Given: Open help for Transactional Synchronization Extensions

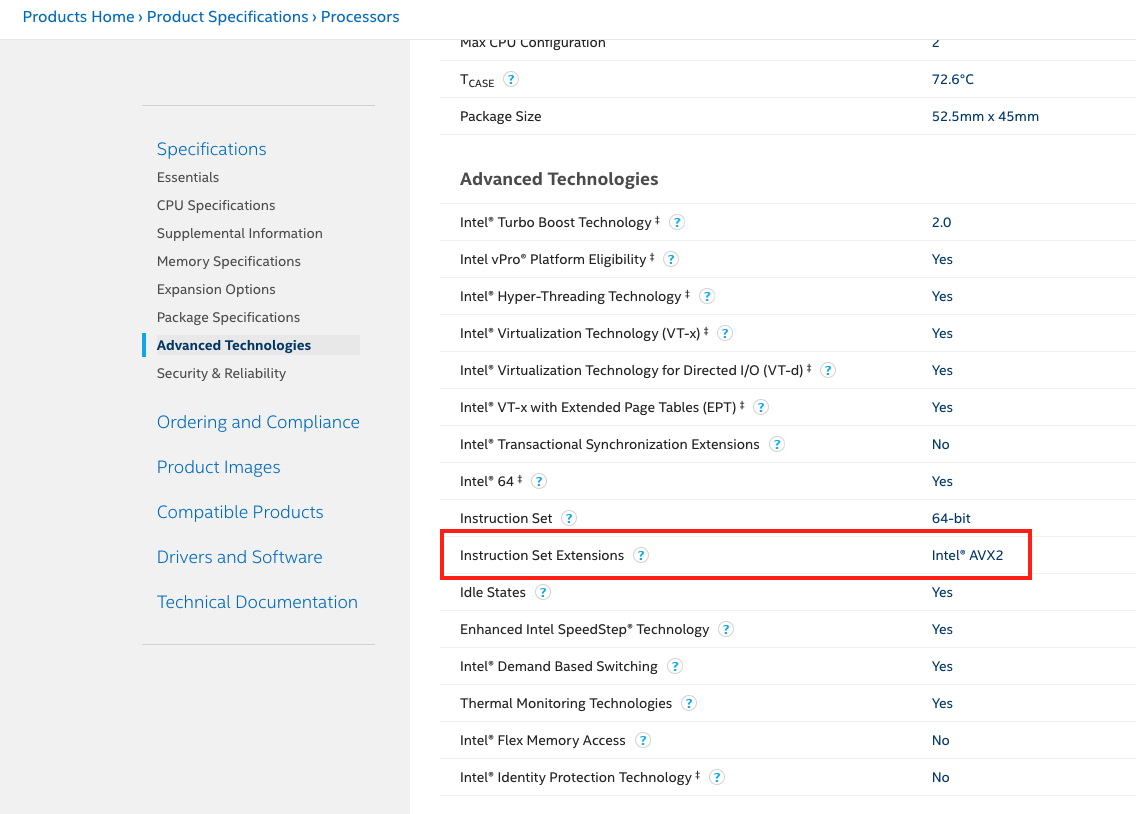Looking at the screenshot, I should (777, 444).
